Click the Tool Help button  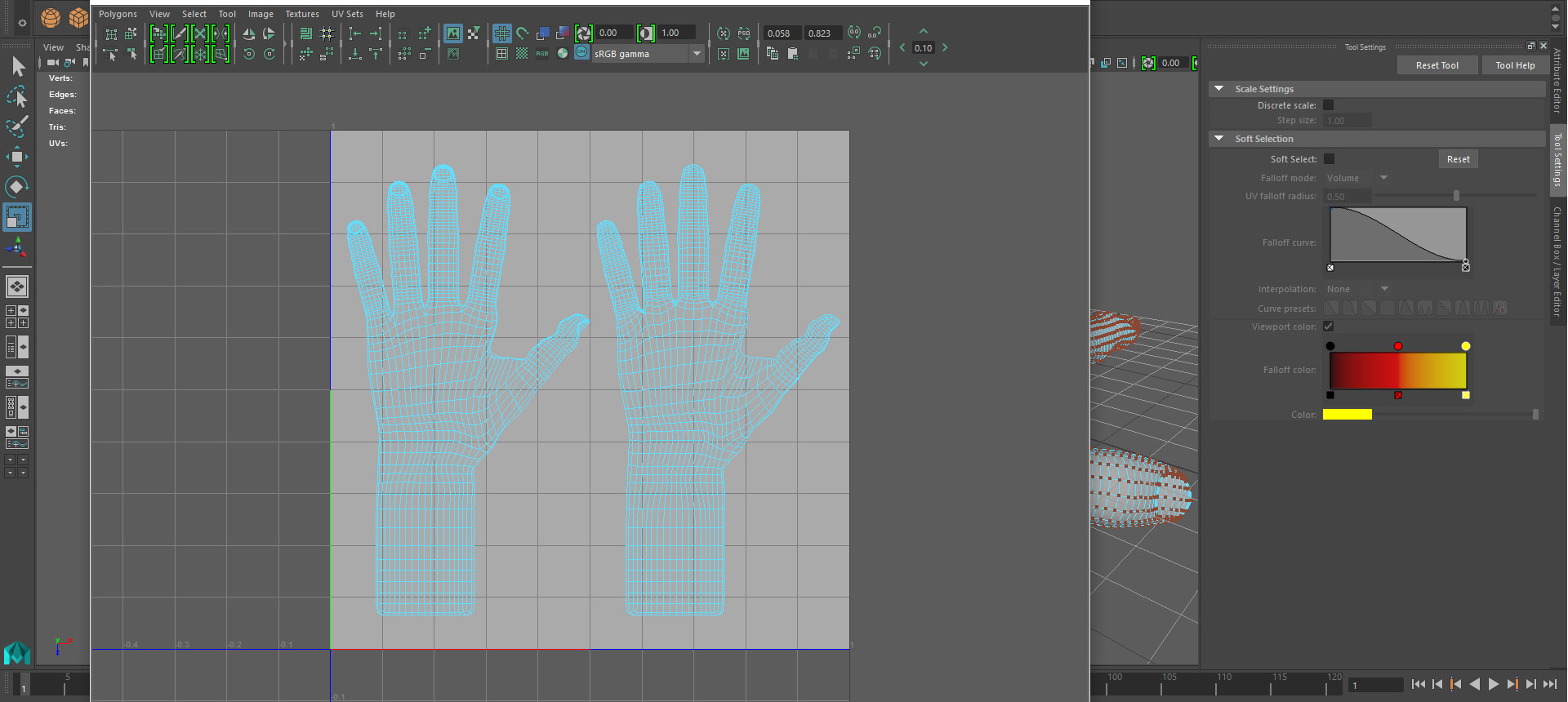point(1515,65)
